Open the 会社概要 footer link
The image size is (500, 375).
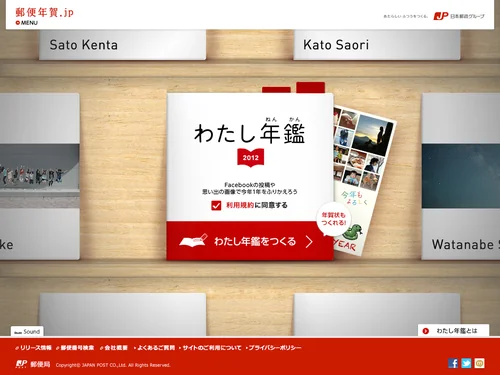pos(114,348)
